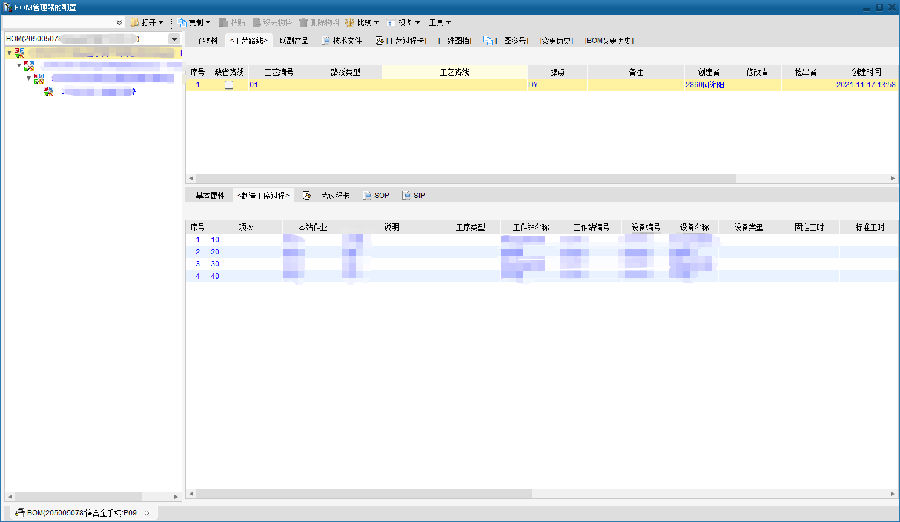Click the blue document icon tab
Image resolution: width=900 pixels, height=522 pixels.
(x=488, y=40)
